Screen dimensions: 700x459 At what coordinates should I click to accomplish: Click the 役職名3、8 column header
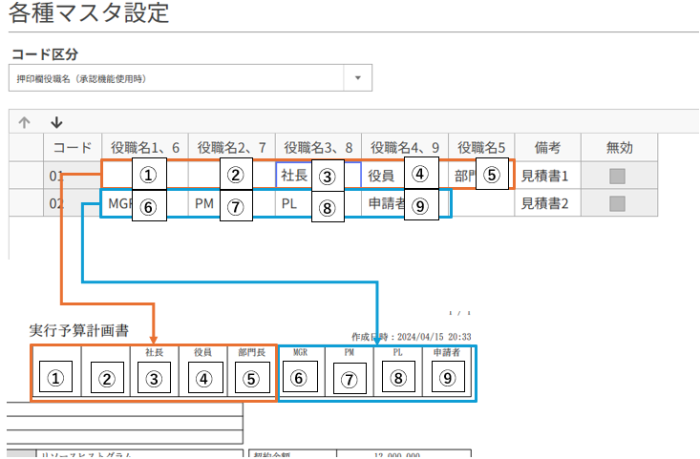317,147
